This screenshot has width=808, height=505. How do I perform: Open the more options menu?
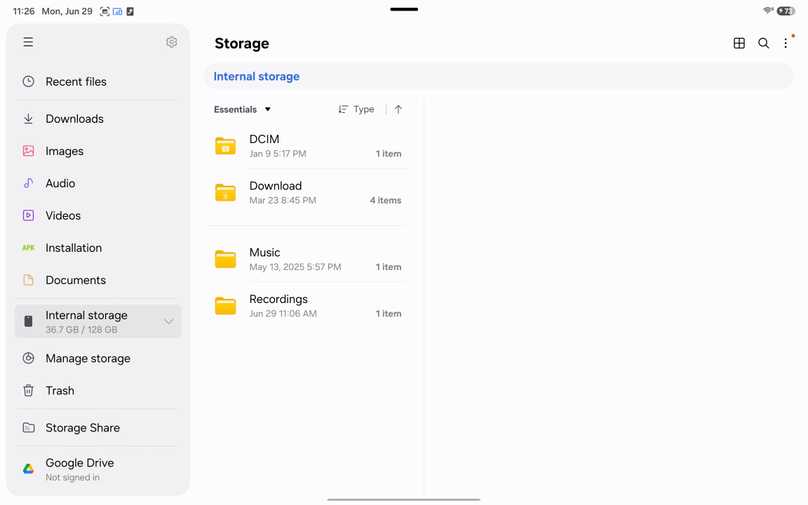(x=786, y=43)
